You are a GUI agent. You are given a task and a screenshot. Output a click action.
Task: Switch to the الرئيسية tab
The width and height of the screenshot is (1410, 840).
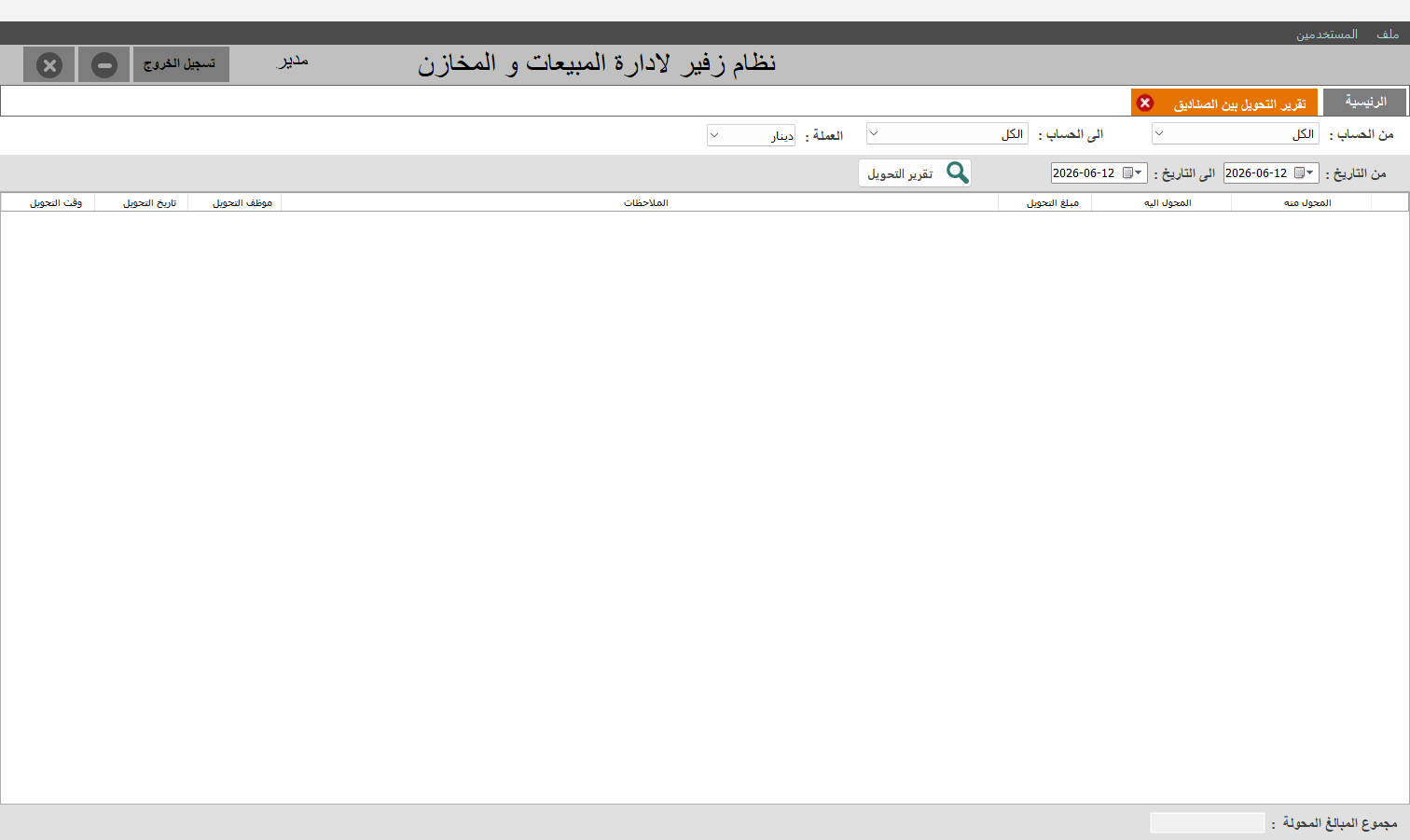pyautogui.click(x=1365, y=102)
